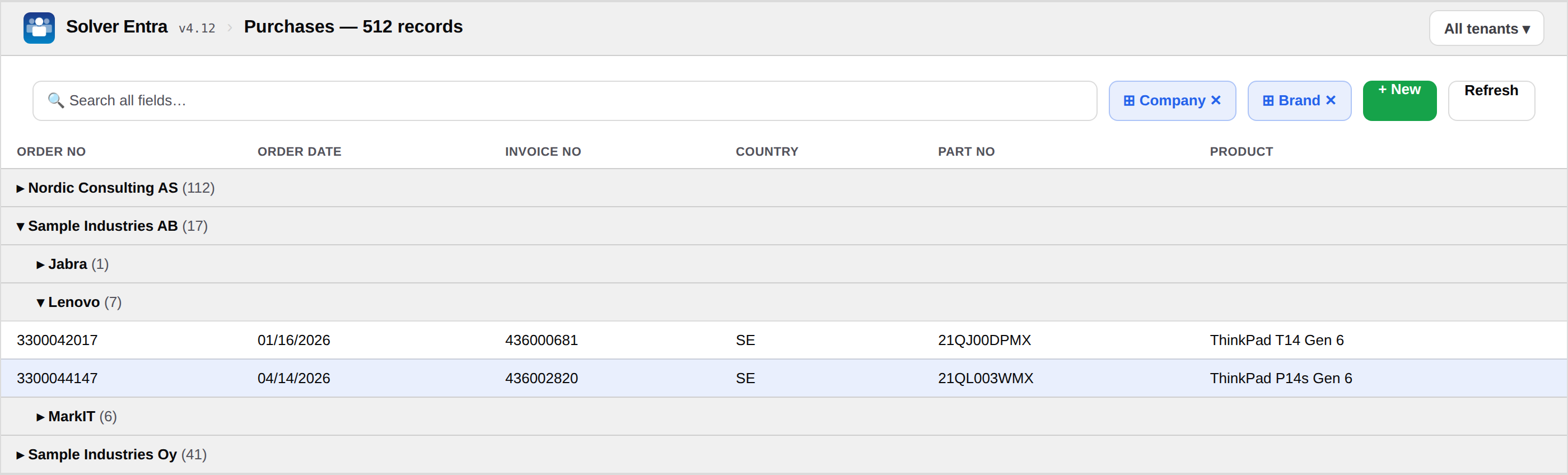Focus the Search all fields box

564,100
